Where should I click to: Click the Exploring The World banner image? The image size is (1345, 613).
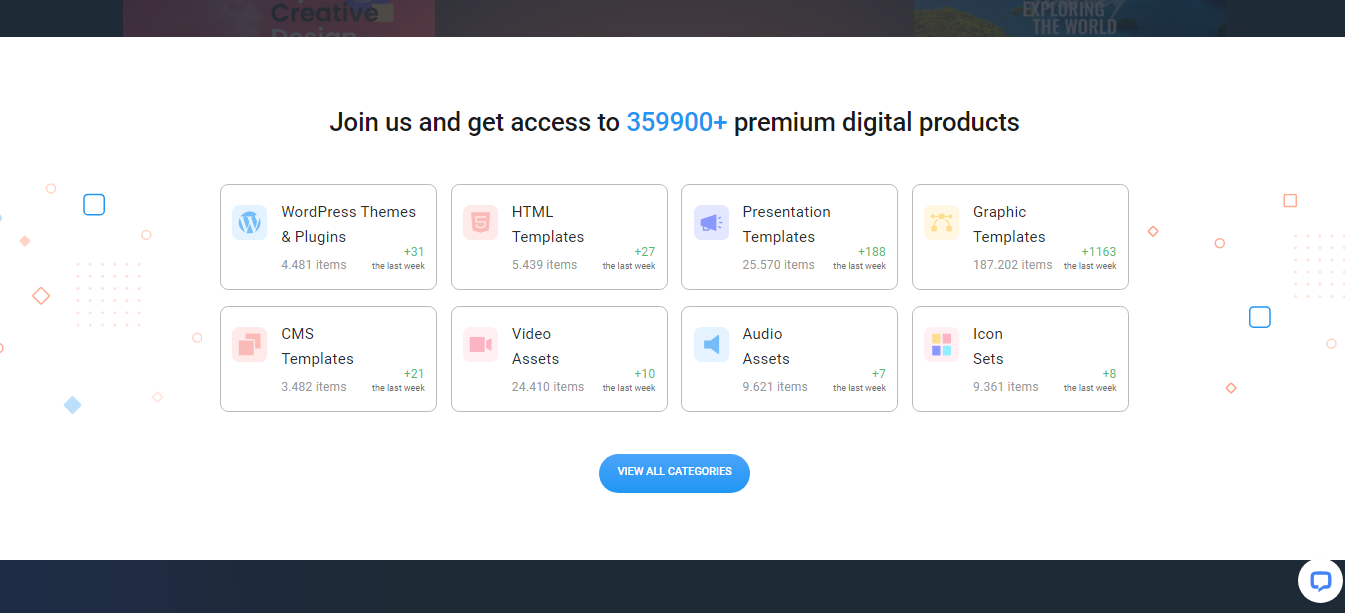tap(1068, 18)
